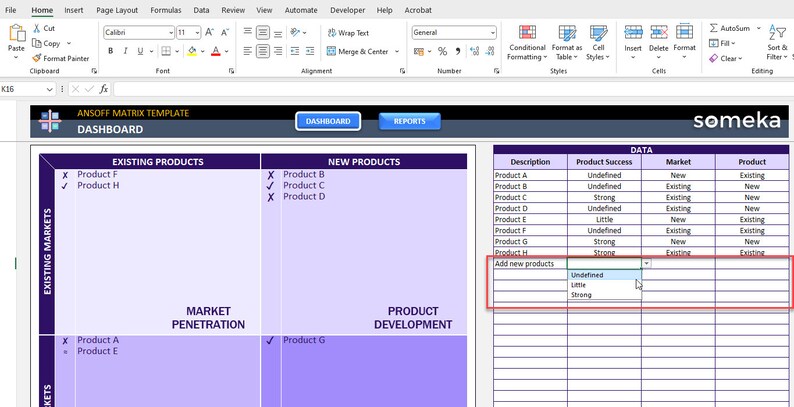Increase font size with the larger A icon
This screenshot has width=794, height=407.
[x=210, y=32]
